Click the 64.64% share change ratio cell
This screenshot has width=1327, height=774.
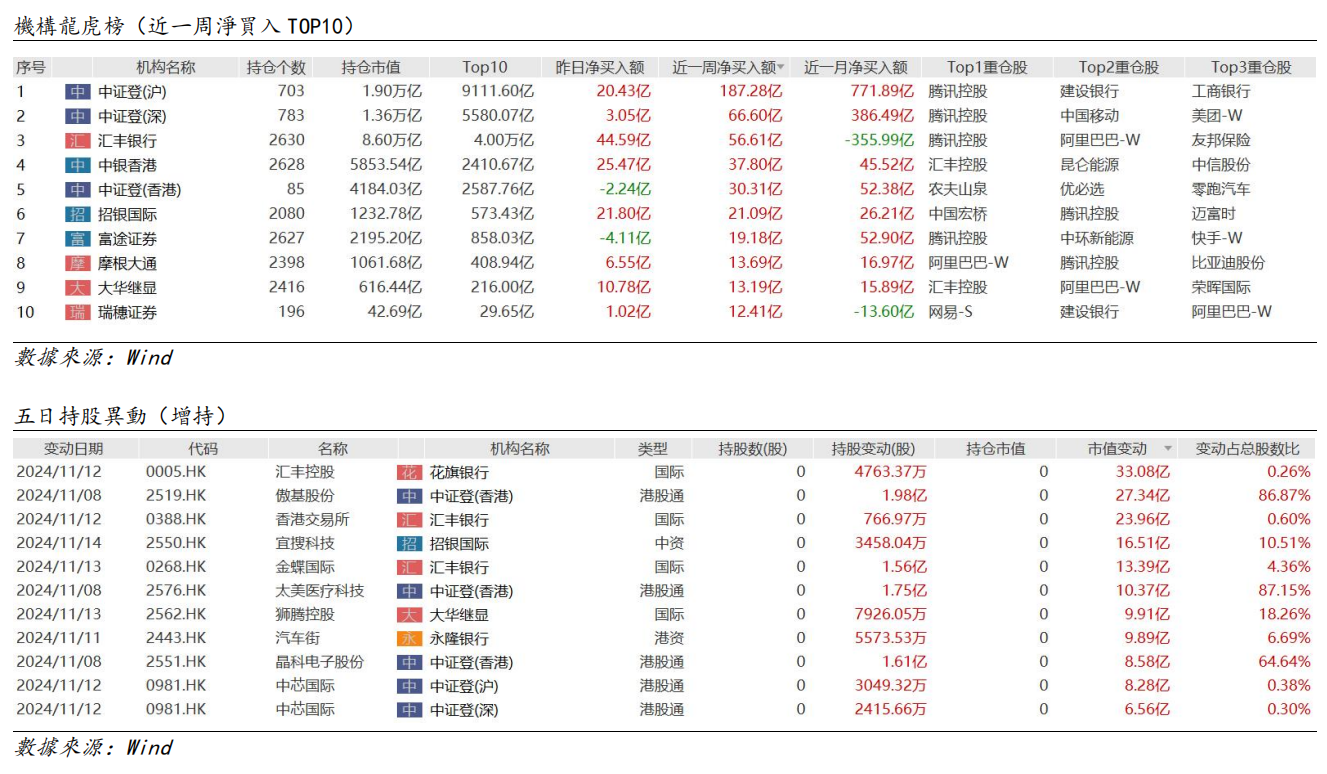coord(1284,661)
